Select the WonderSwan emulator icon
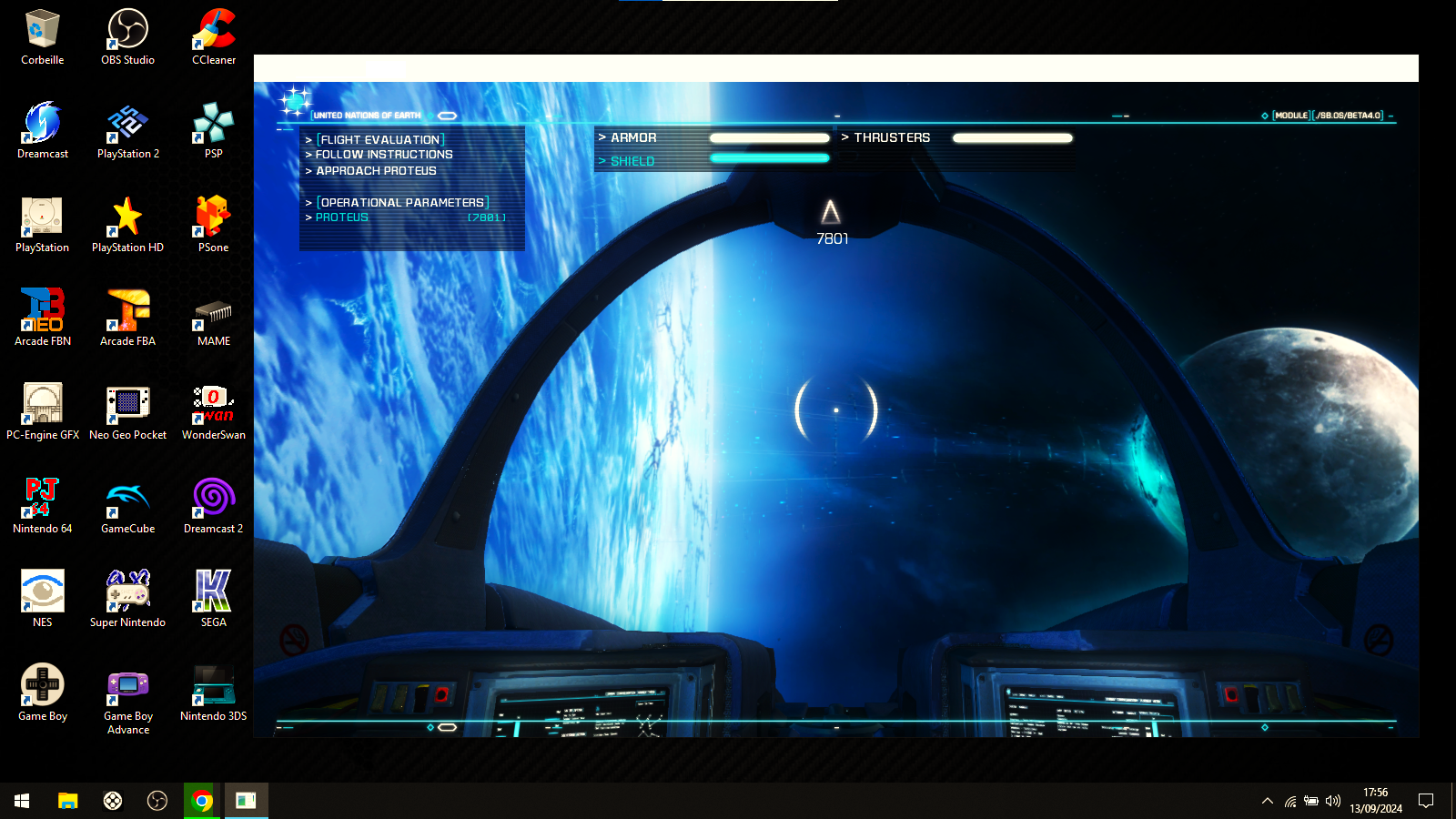Image resolution: width=1456 pixels, height=819 pixels. [214, 412]
